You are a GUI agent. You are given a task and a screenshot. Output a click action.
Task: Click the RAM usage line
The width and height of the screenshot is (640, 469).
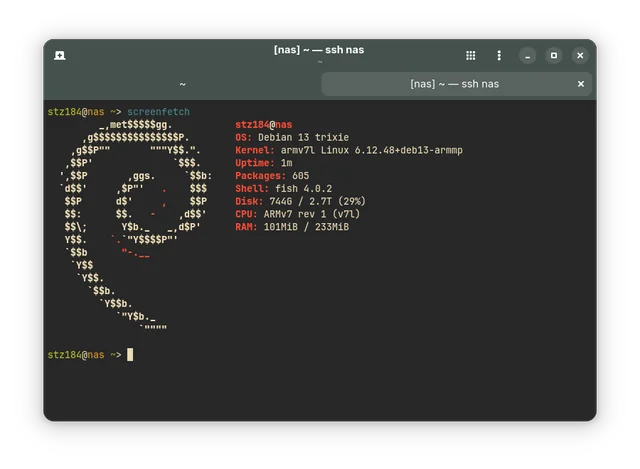[x=291, y=227]
